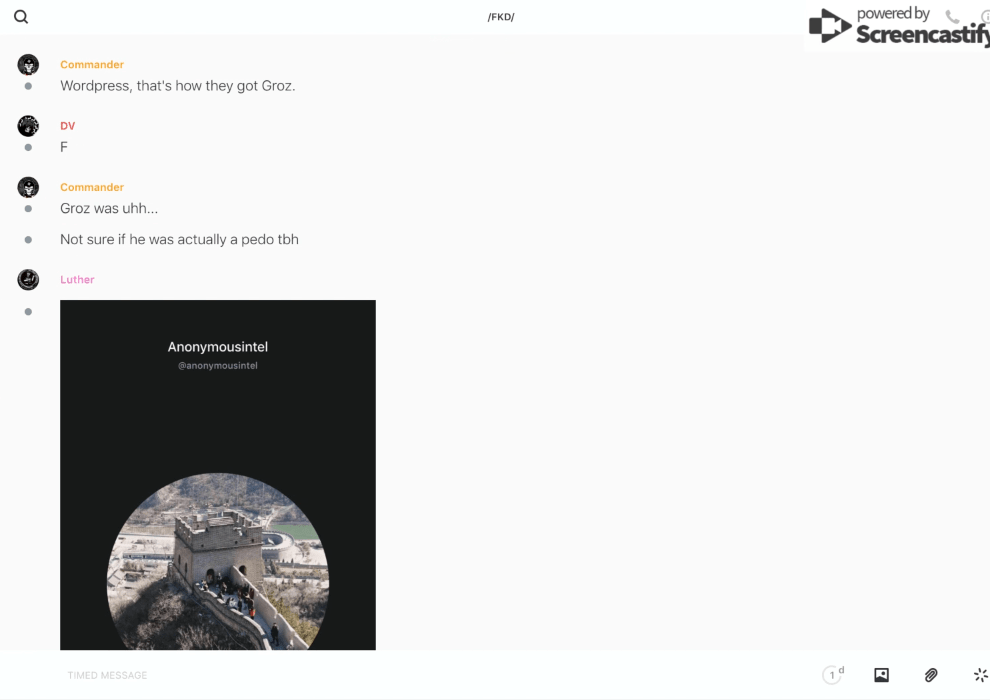Screen dimensions: 990x700
Task: Click the /FKD/ conversation title
Action: coord(501,17)
